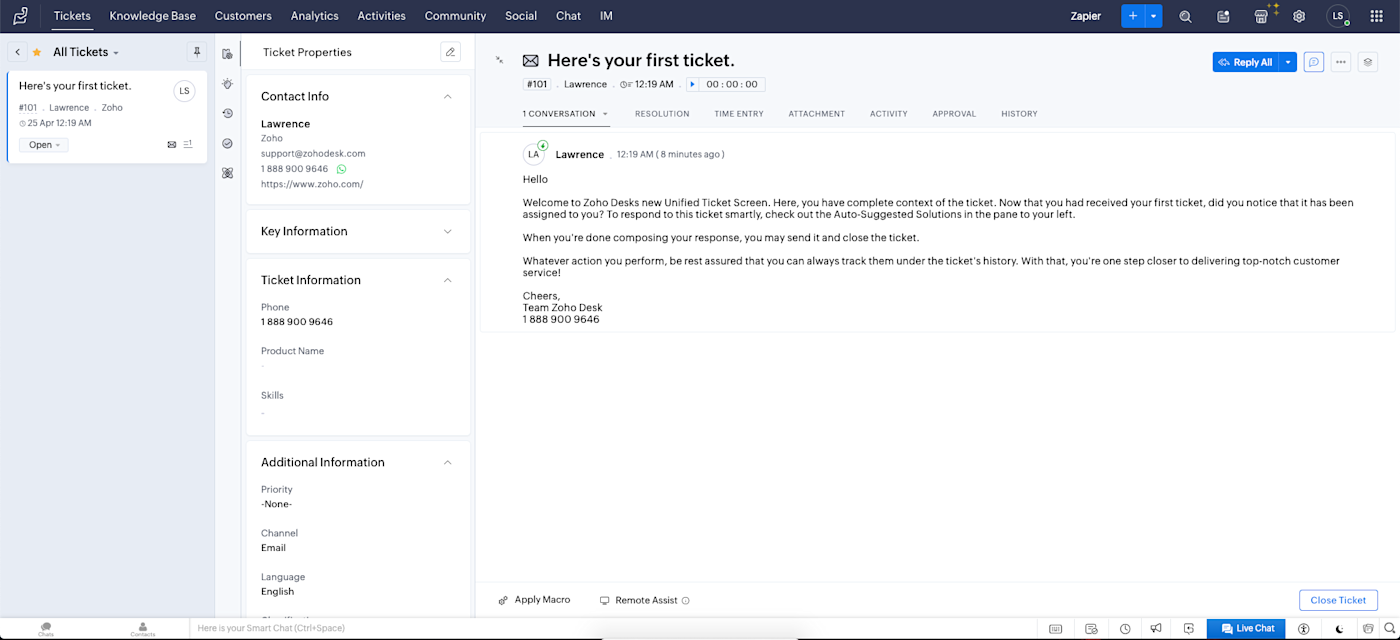Image resolution: width=1400 pixels, height=640 pixels.
Task: Open Chats in the bottom bar
Action: (x=46, y=629)
